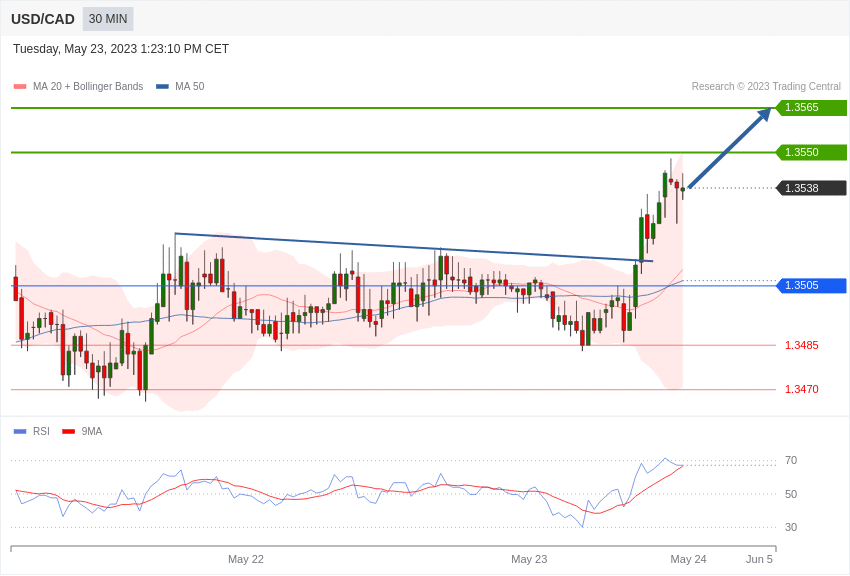Click the blue MA 50 legend swatch

tap(162, 87)
